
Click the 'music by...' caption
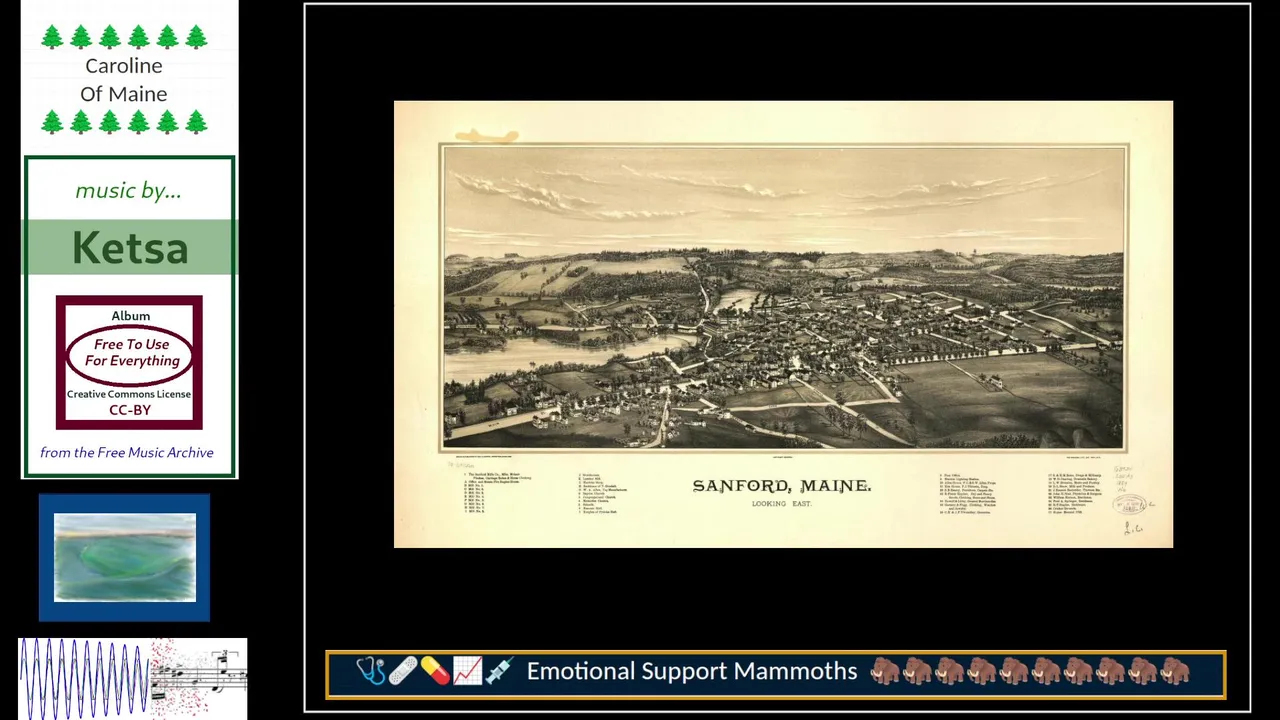tap(128, 191)
